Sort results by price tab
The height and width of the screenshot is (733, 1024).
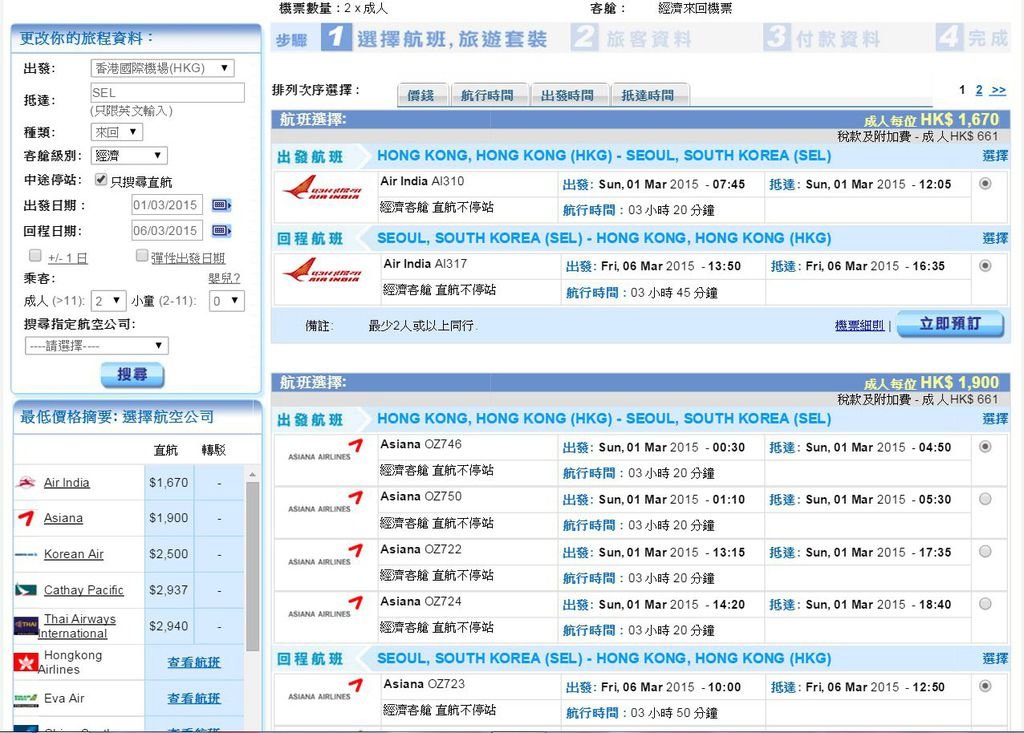(x=422, y=95)
